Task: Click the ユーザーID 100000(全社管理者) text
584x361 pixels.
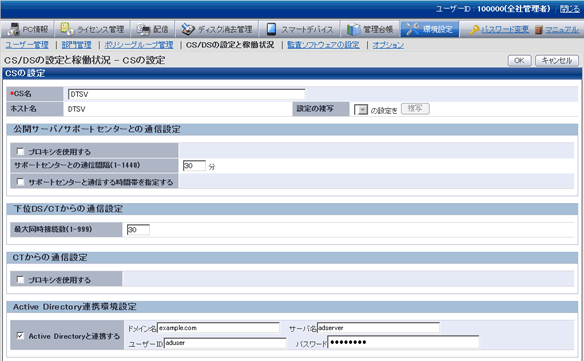Action: pos(493,9)
